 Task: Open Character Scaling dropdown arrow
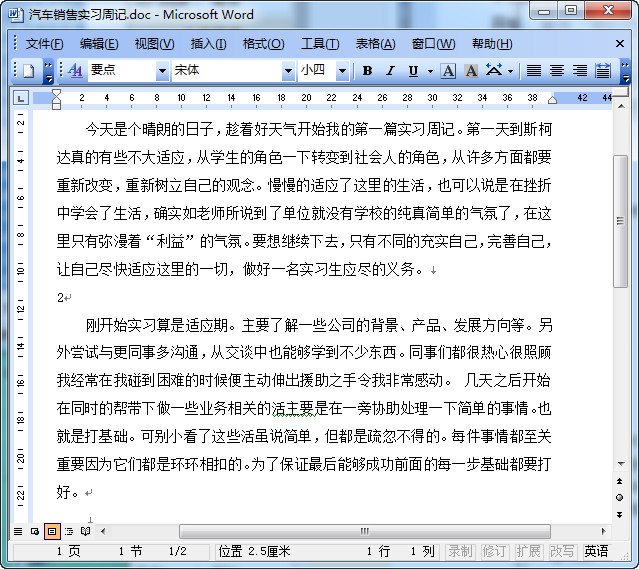tap(510, 71)
